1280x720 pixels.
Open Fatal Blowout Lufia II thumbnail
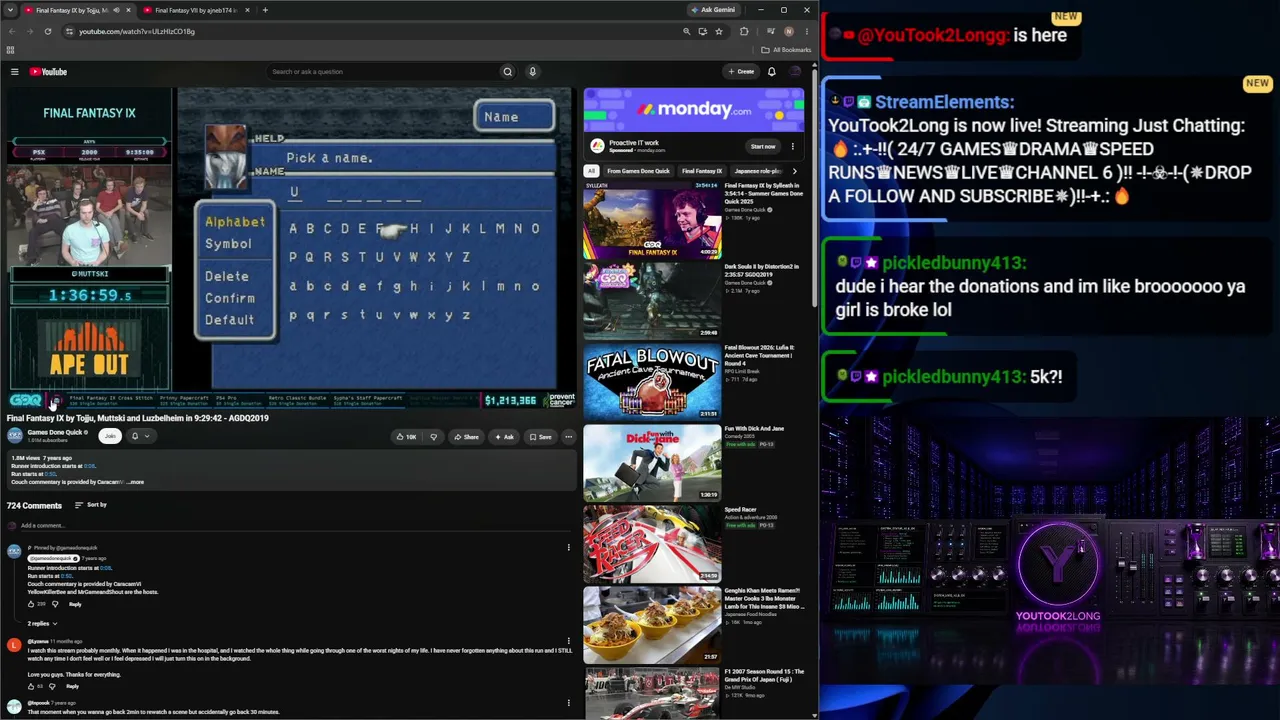point(652,382)
